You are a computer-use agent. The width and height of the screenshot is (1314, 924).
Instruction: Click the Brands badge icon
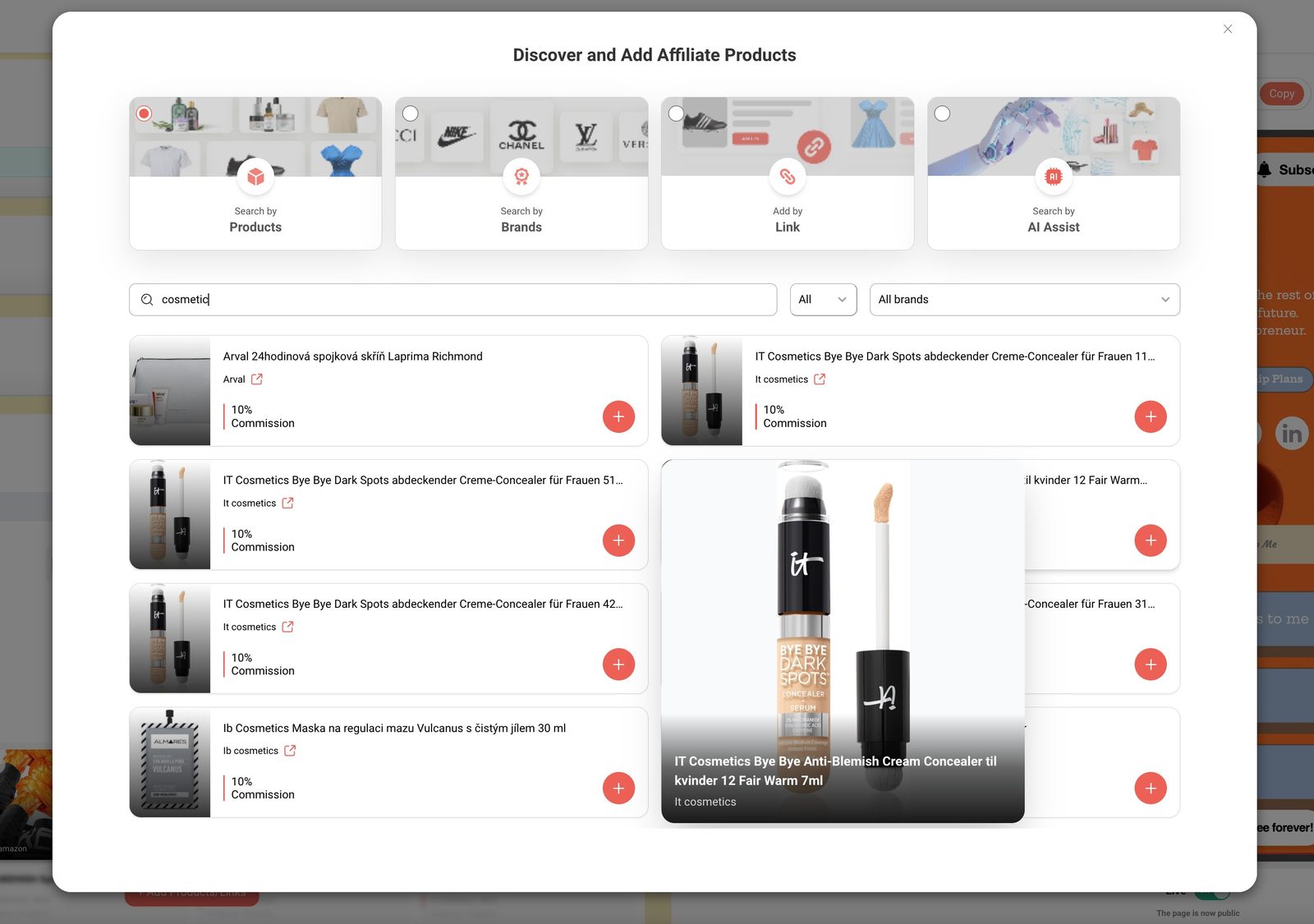point(521,176)
